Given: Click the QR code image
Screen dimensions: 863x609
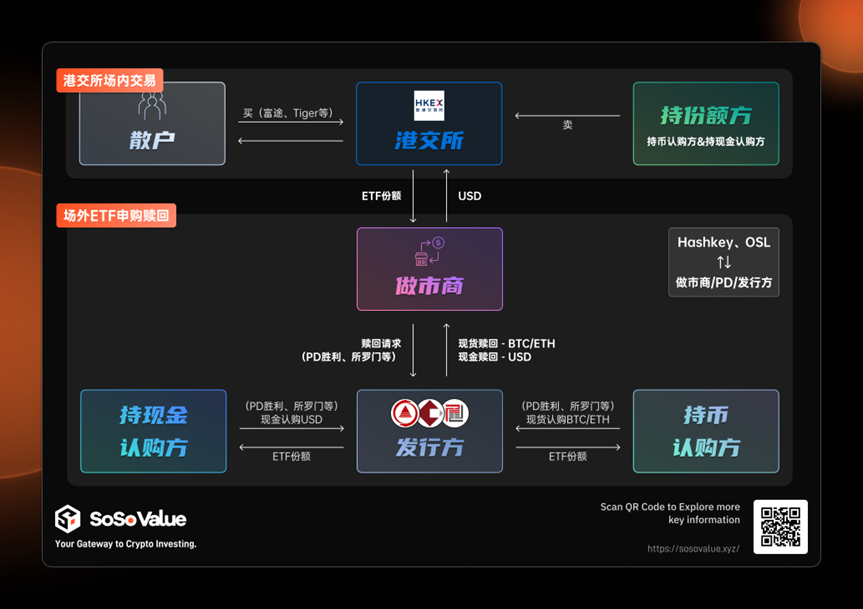Looking at the screenshot, I should (781, 525).
